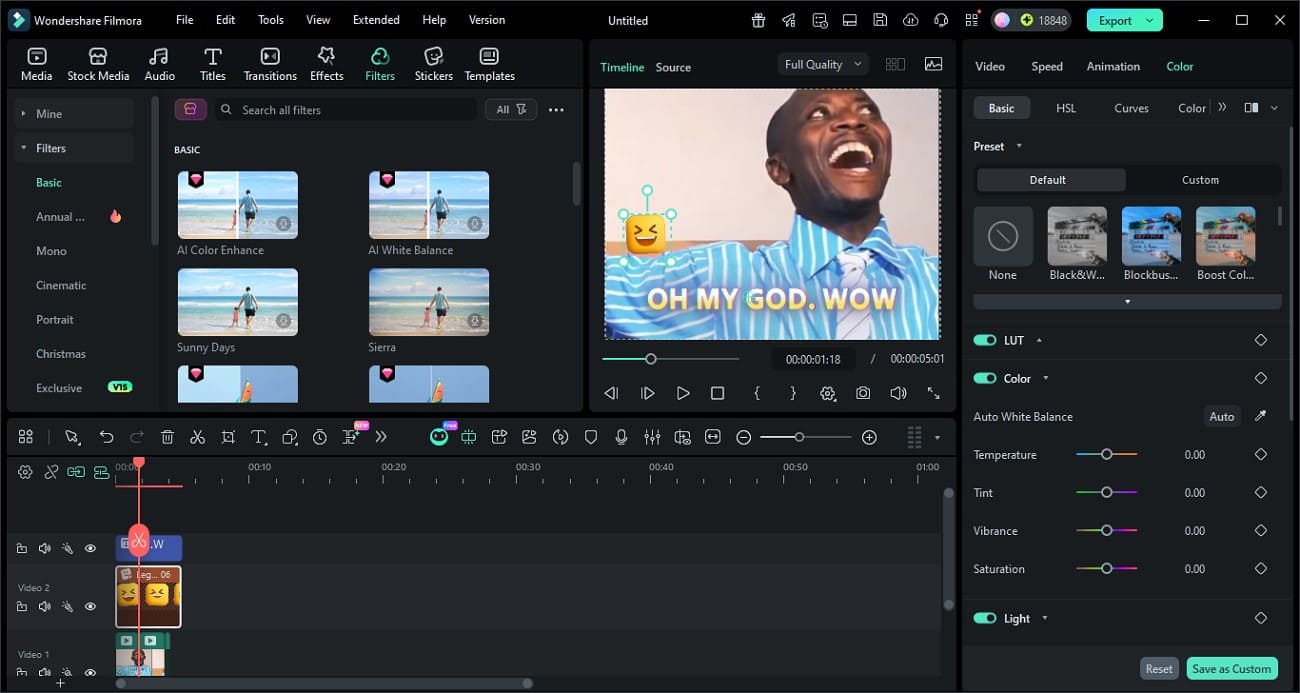Switch to the Stickers panel
1300x693 pixels.
point(433,62)
